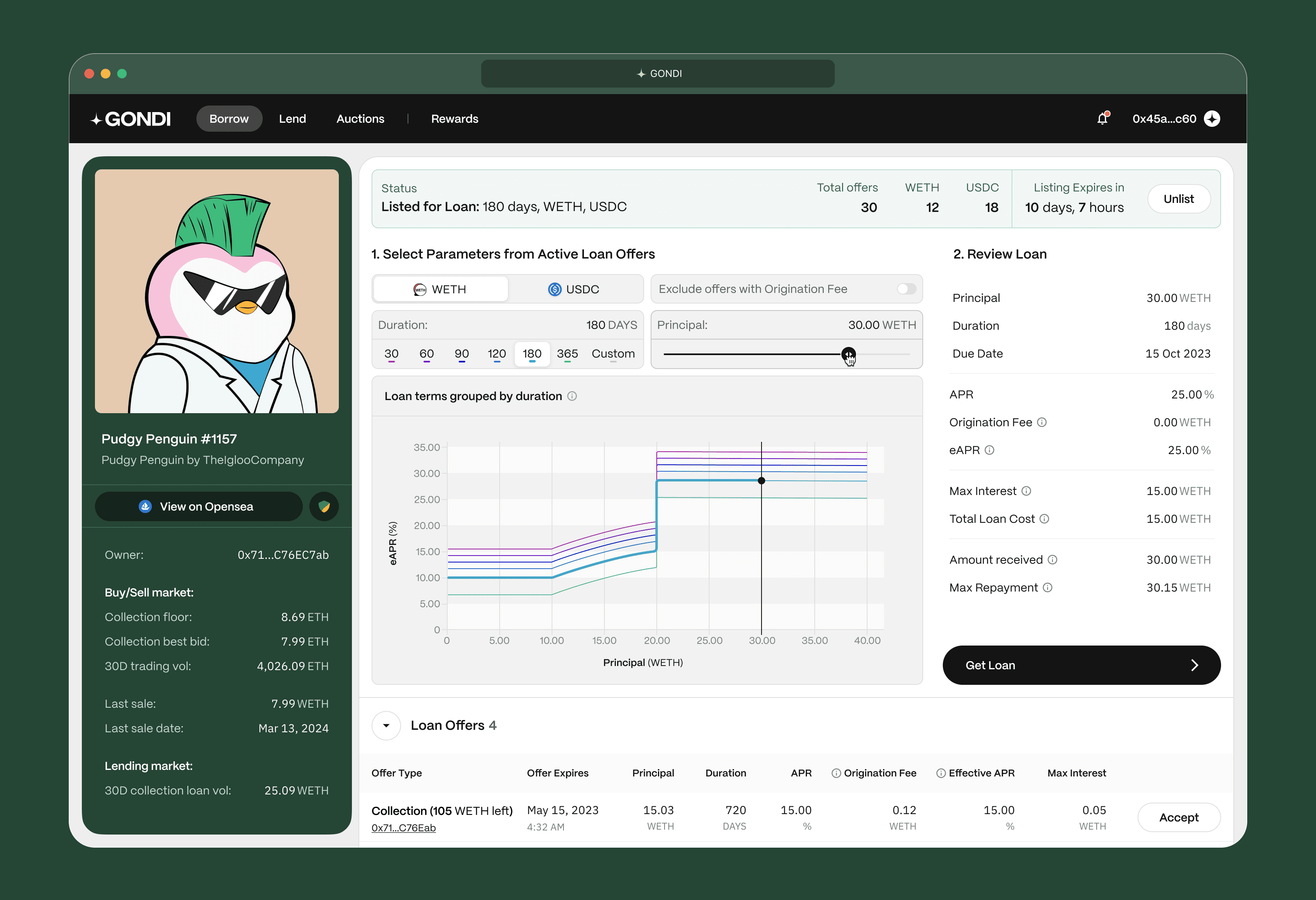Image resolution: width=1316 pixels, height=900 pixels.
Task: Click the Pudgy Penguin #1157 image
Action: (x=217, y=292)
